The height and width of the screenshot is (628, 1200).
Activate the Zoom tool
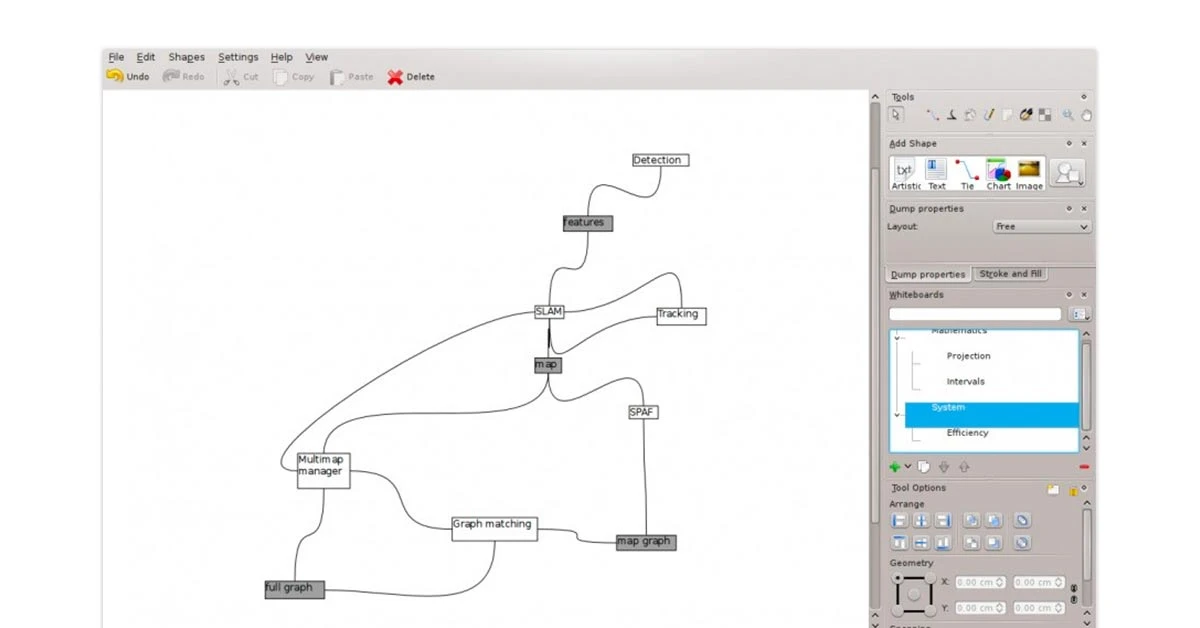point(1068,114)
